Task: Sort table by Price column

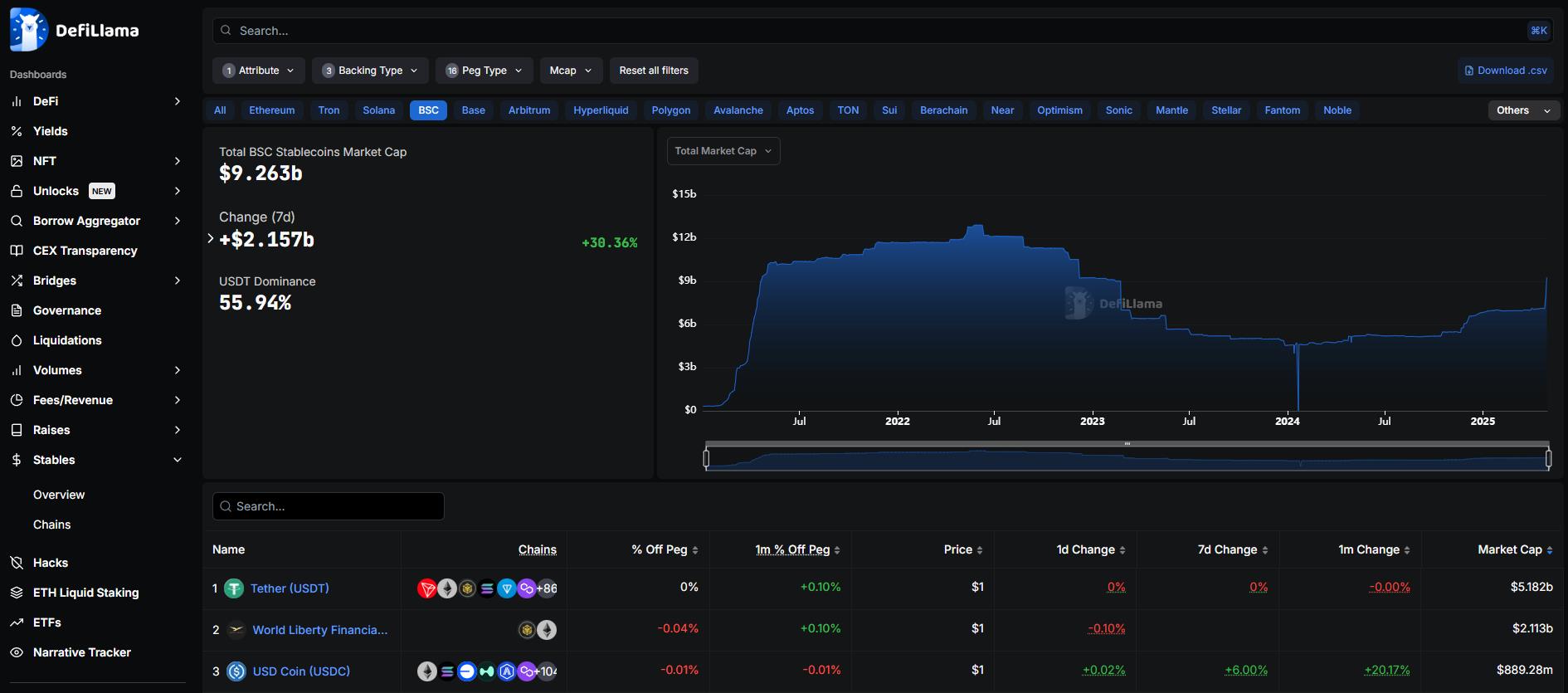Action: point(963,549)
